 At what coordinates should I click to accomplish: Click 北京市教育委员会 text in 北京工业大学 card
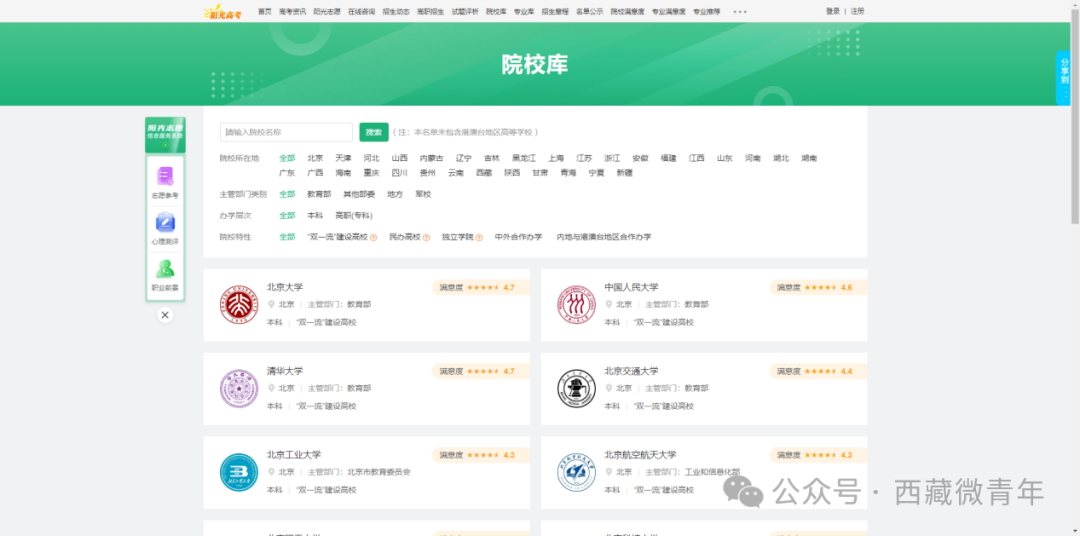click(x=378, y=473)
